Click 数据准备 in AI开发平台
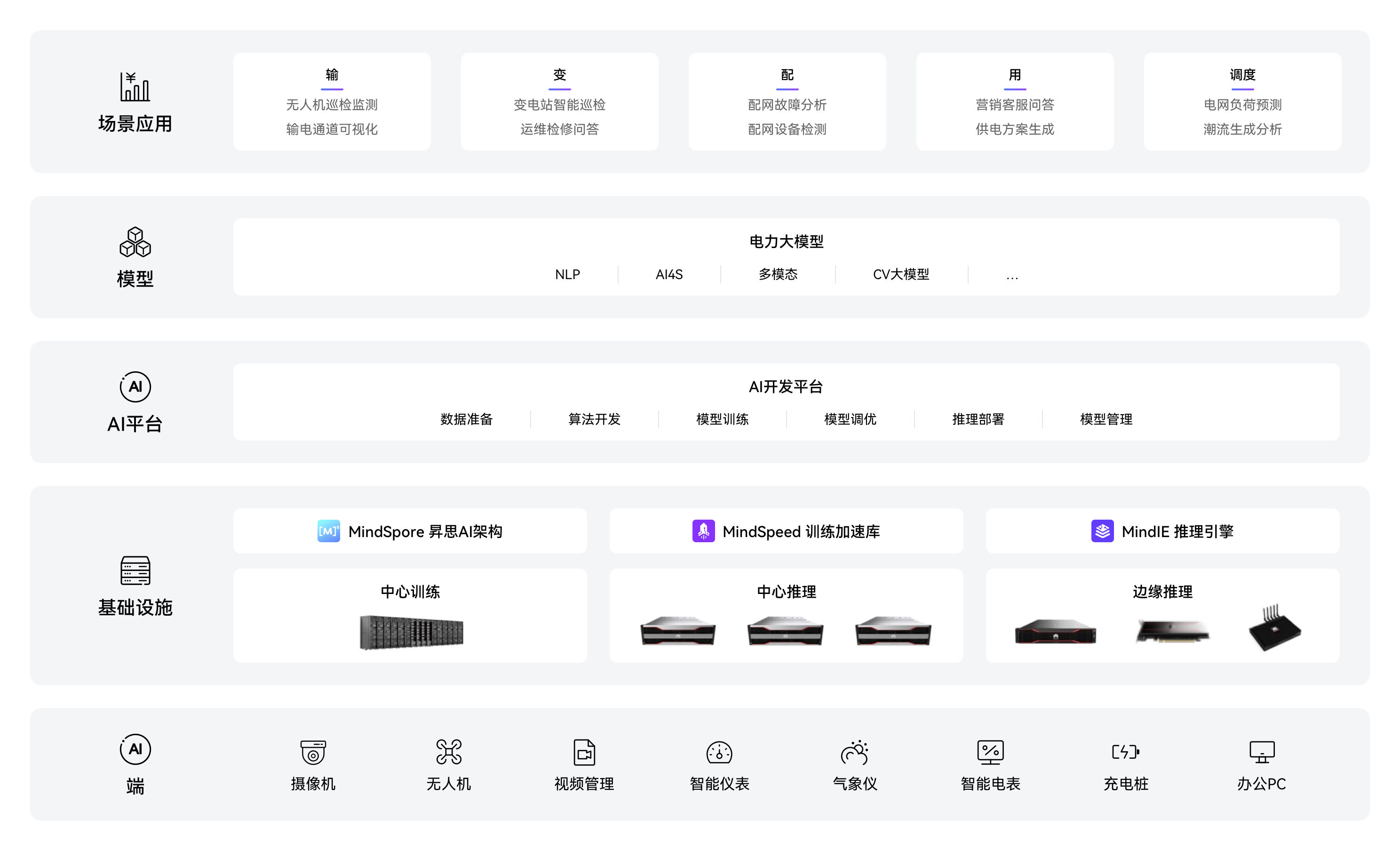Image resolution: width=1400 pixels, height=851 pixels. point(466,419)
